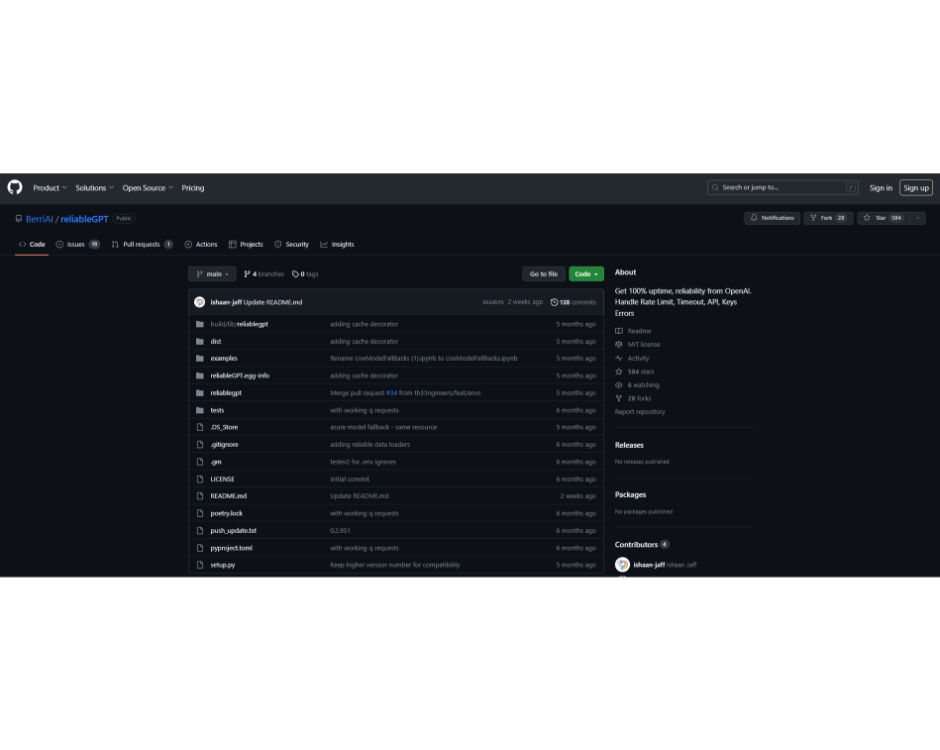Click the ishaan-jaff contributor avatar
940x750 pixels.
point(622,565)
